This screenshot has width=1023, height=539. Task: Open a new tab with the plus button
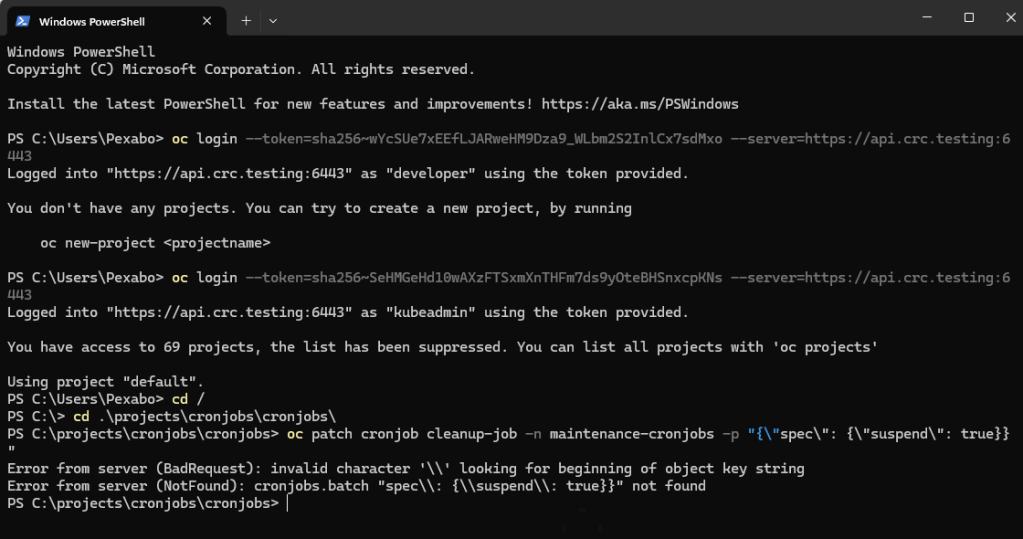click(246, 21)
